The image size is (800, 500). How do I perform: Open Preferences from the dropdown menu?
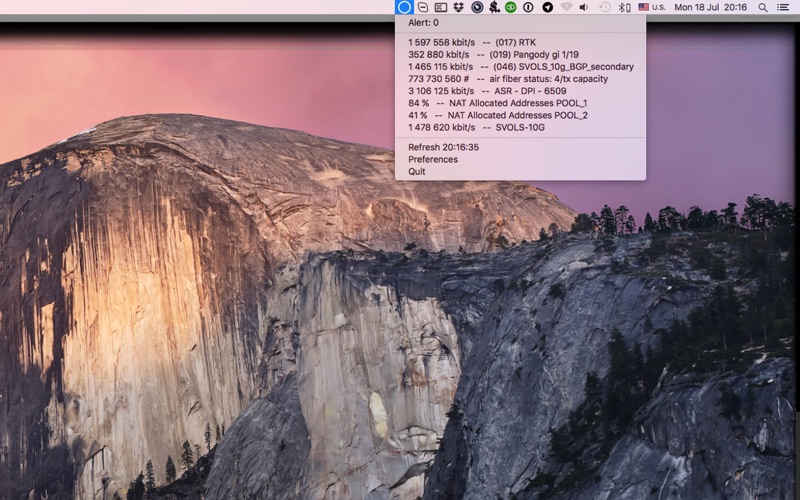click(520, 159)
